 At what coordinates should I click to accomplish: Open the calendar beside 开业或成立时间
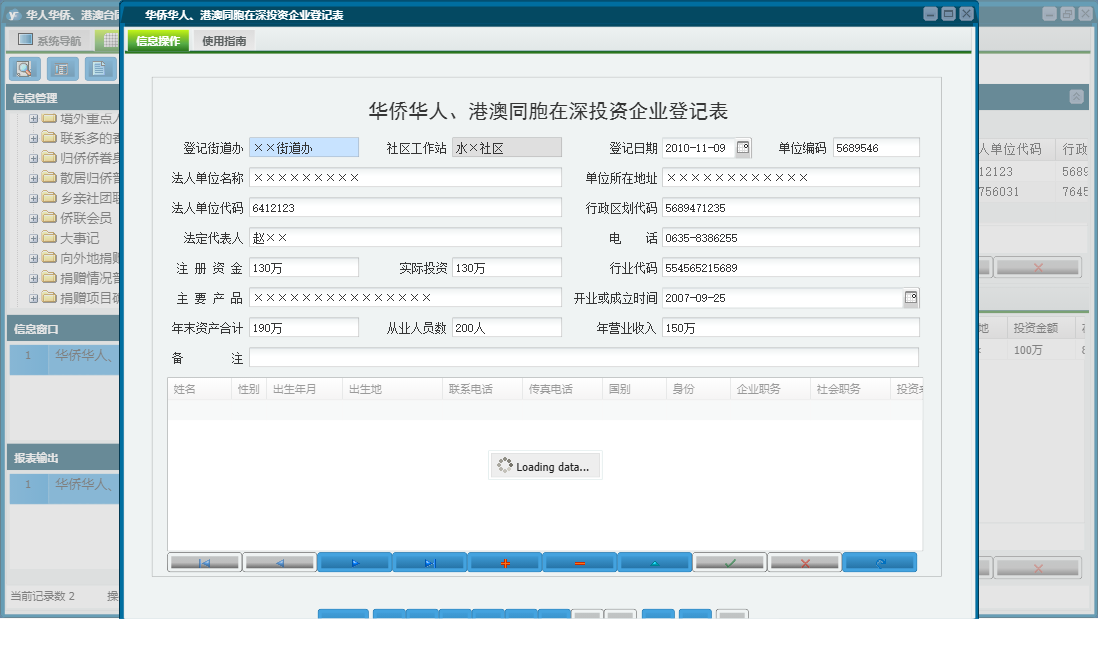910,297
